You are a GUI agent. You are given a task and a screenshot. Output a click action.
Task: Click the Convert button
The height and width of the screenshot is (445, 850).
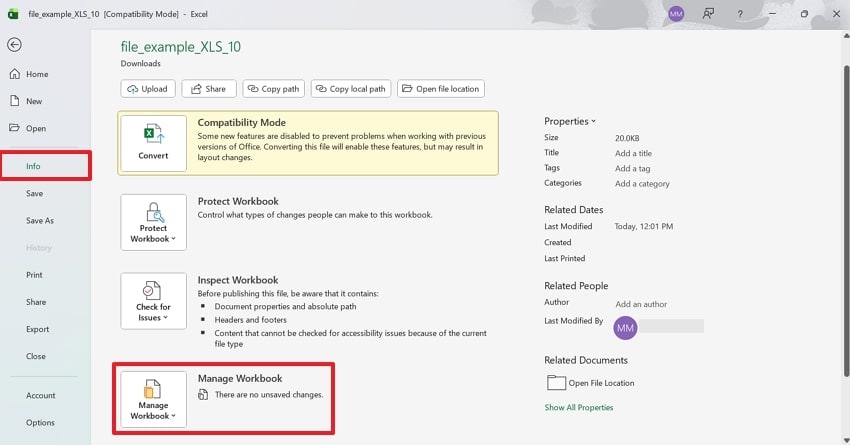pos(153,143)
